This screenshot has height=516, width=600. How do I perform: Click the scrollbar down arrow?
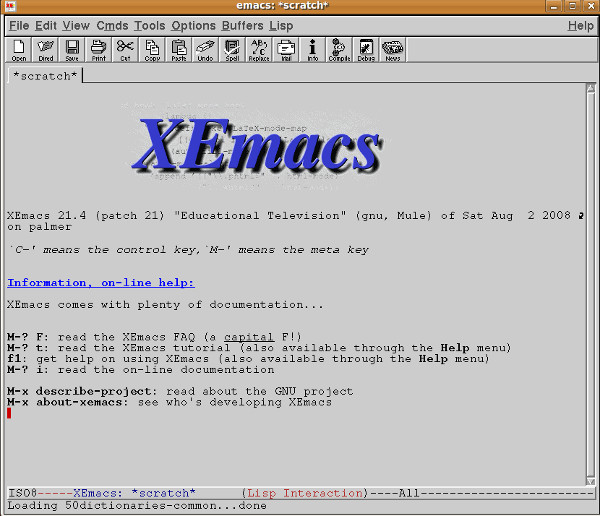[x=590, y=481]
